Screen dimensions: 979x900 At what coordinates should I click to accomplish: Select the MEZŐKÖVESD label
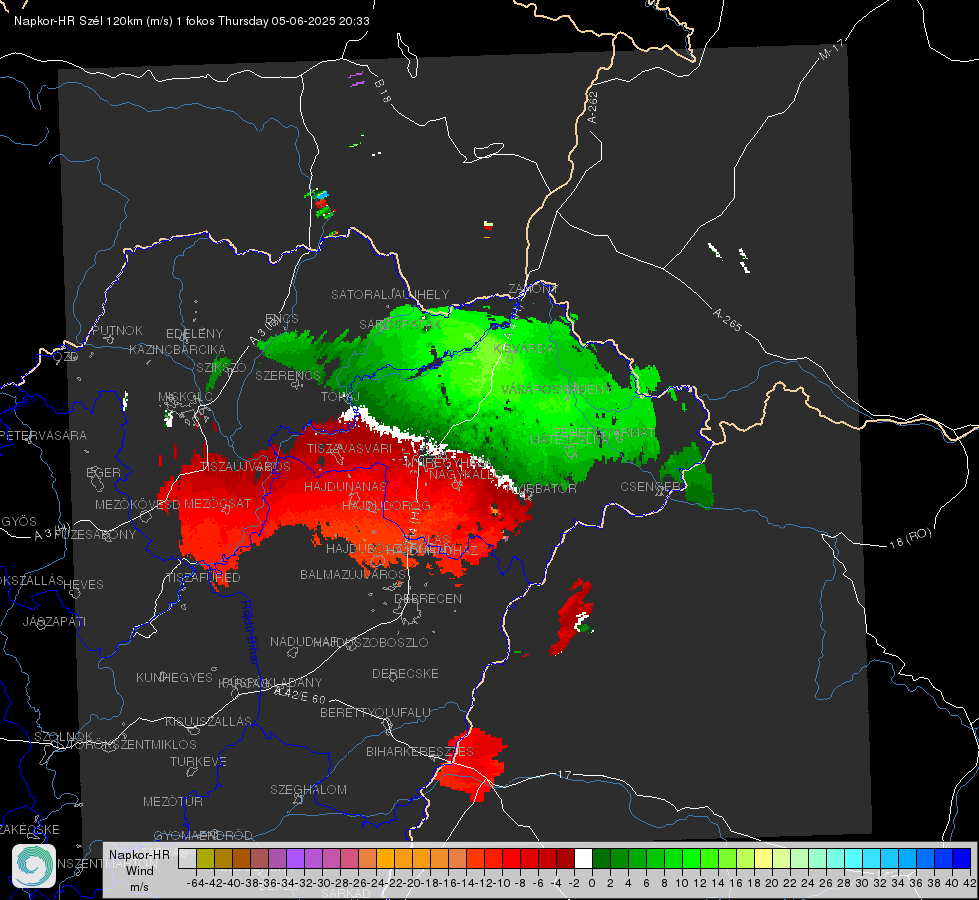[138, 504]
